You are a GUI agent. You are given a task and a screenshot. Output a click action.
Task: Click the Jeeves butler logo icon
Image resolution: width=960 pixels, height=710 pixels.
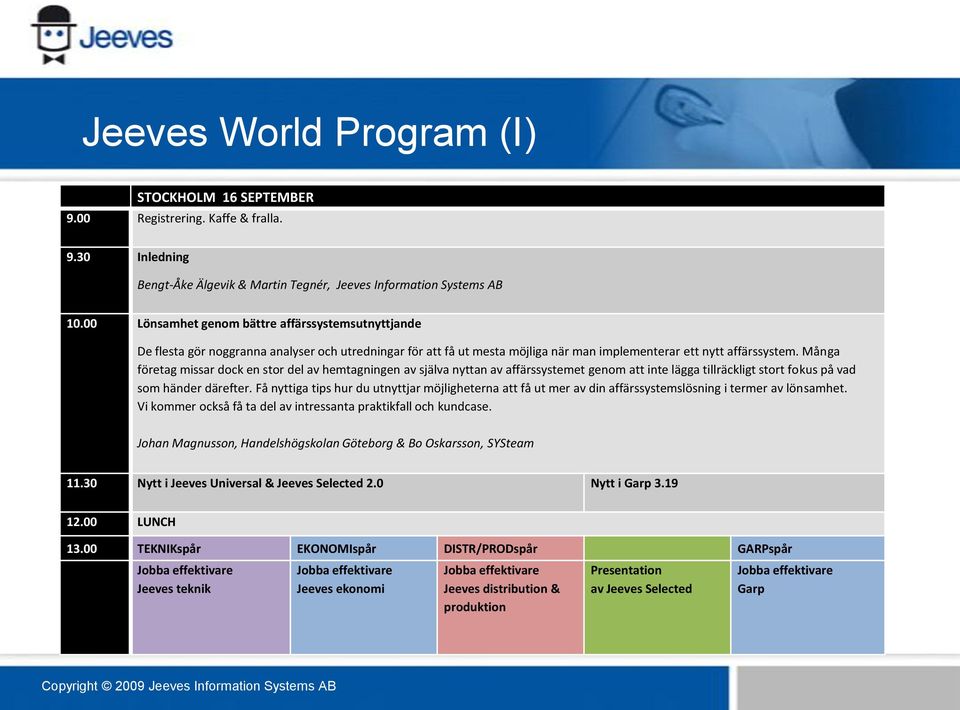(53, 35)
